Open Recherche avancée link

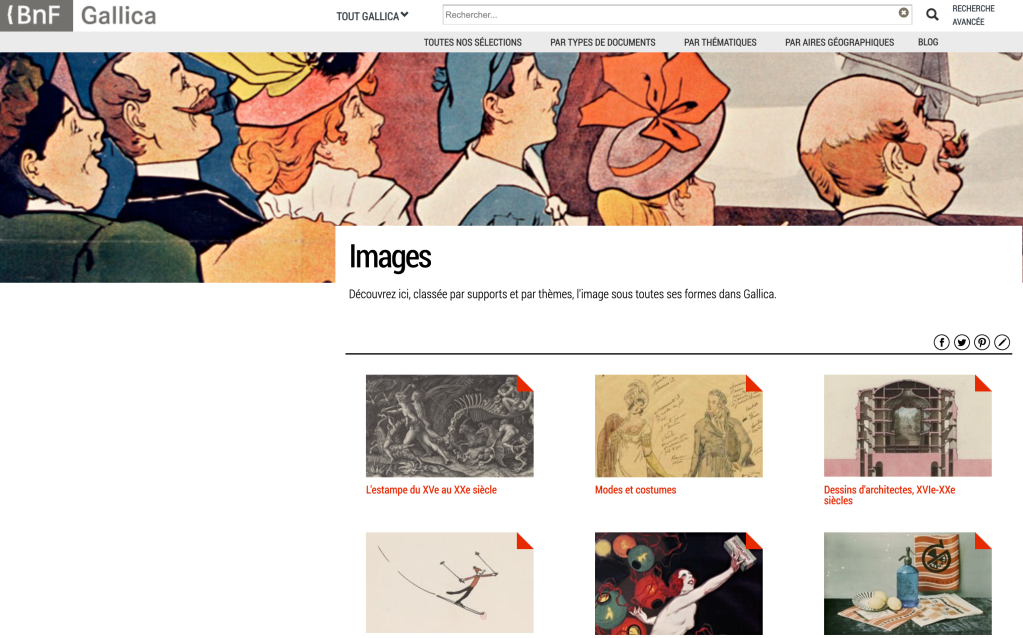(x=973, y=15)
